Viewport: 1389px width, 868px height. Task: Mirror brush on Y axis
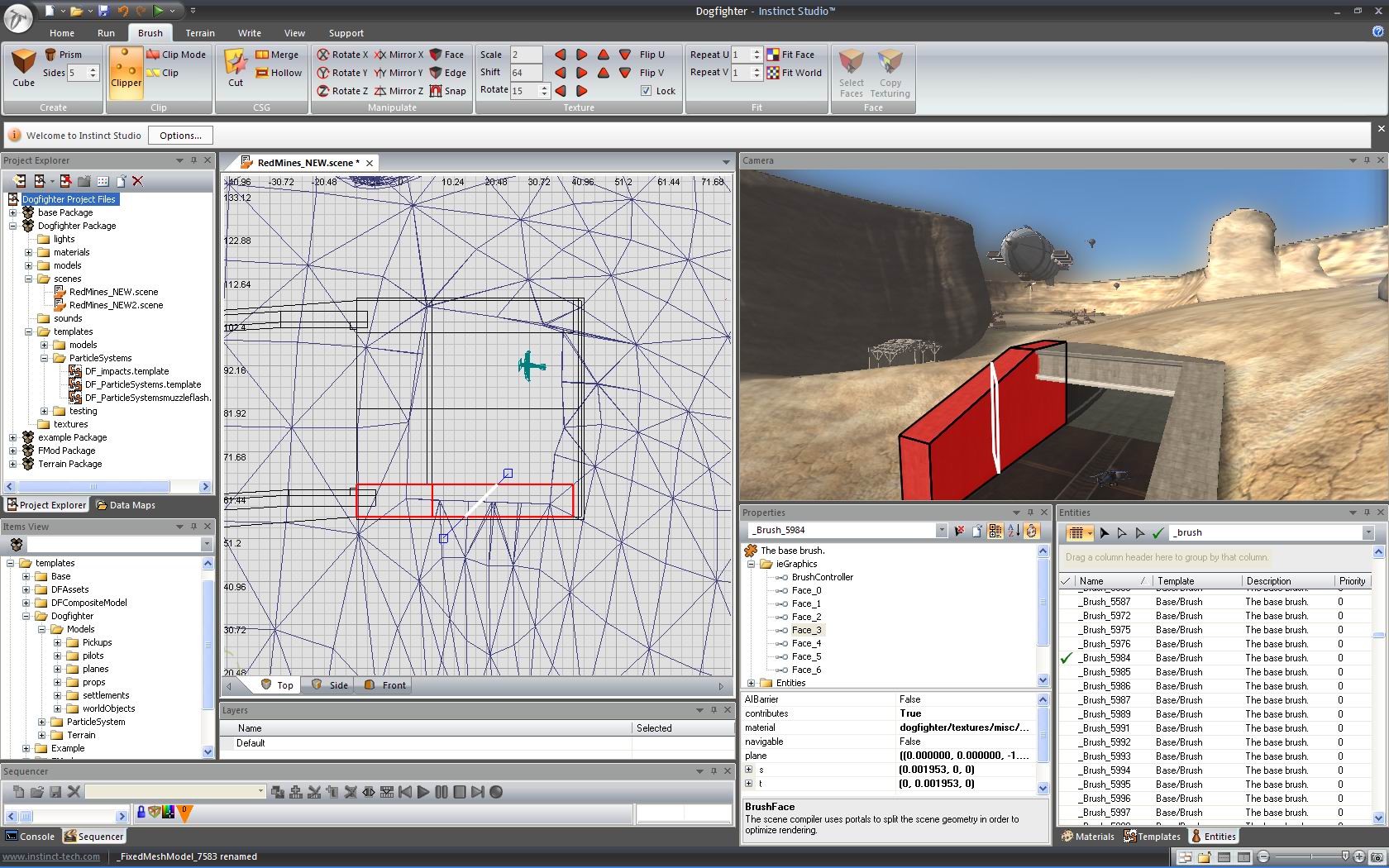point(399,73)
